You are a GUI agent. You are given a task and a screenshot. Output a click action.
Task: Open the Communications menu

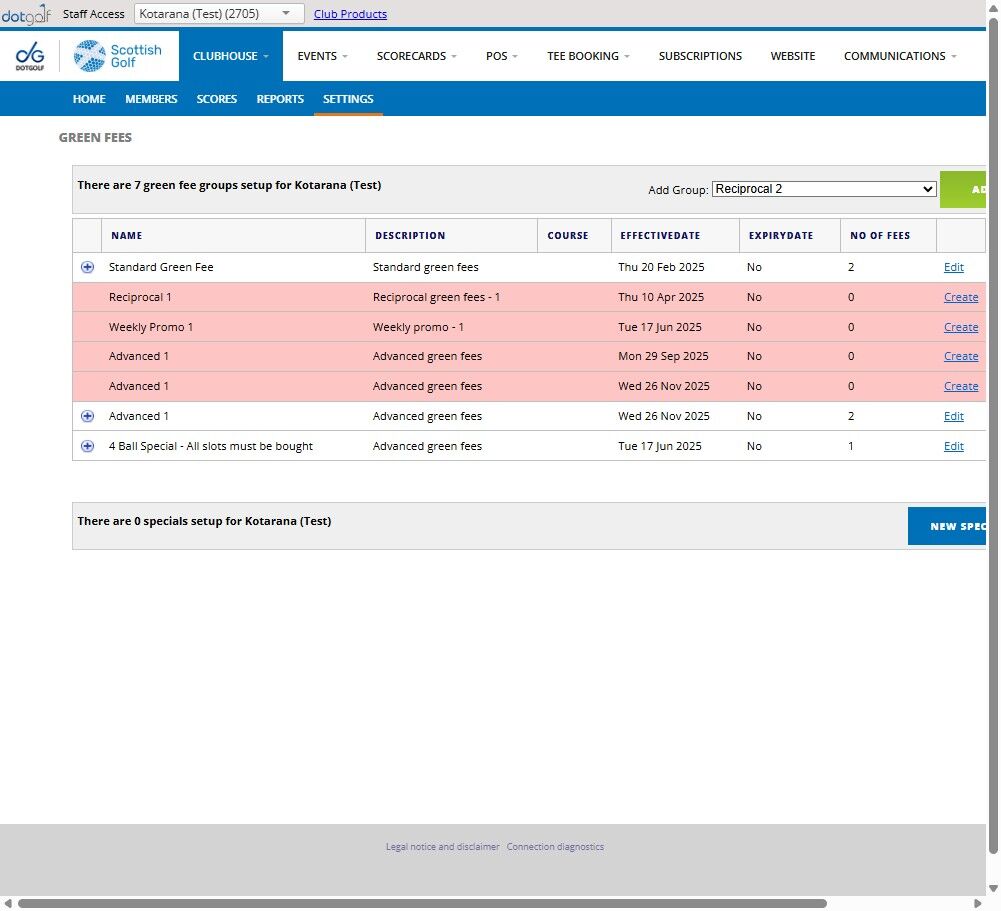pyautogui.click(x=899, y=56)
